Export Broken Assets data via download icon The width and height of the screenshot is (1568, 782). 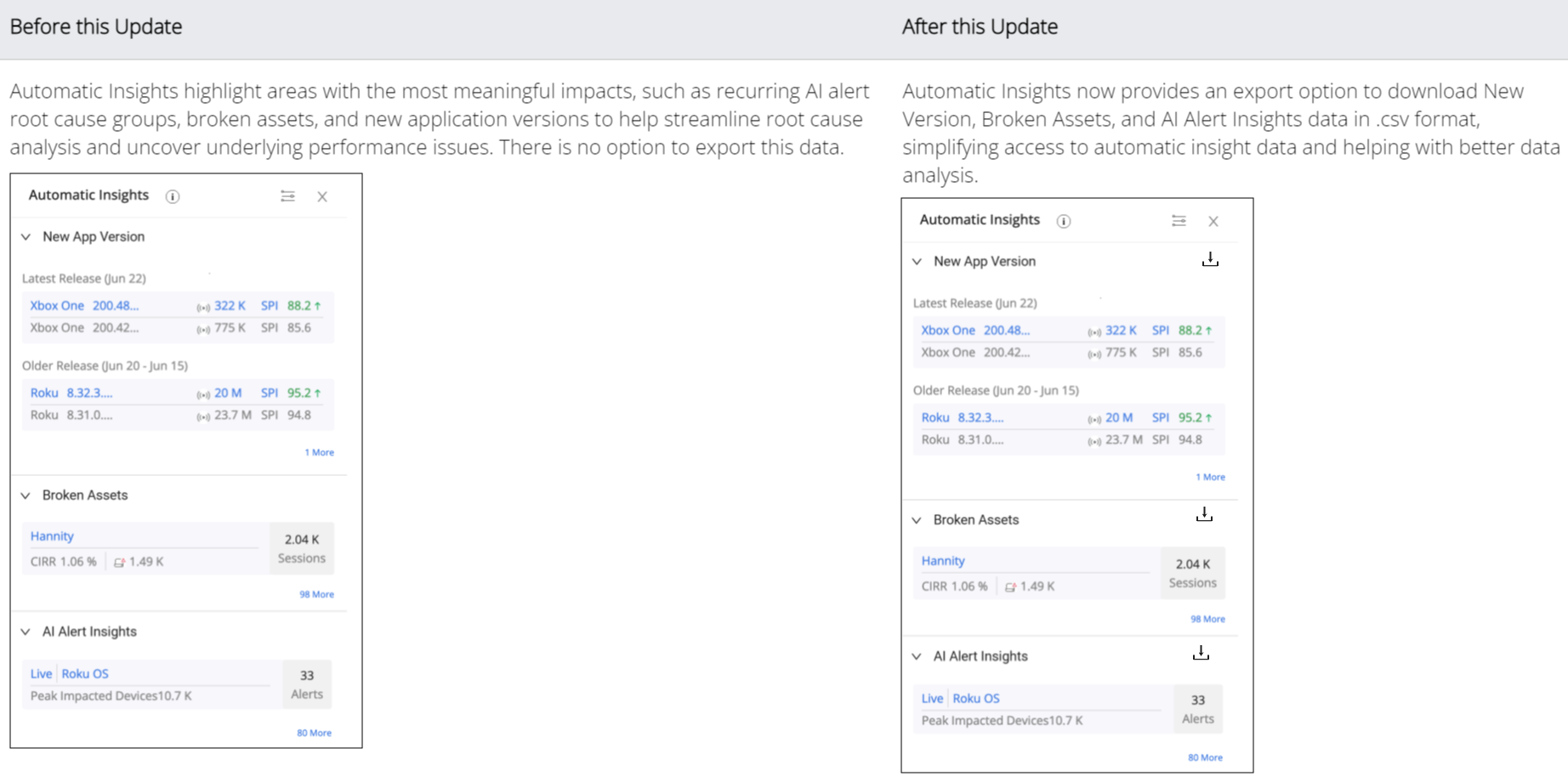(x=1204, y=514)
